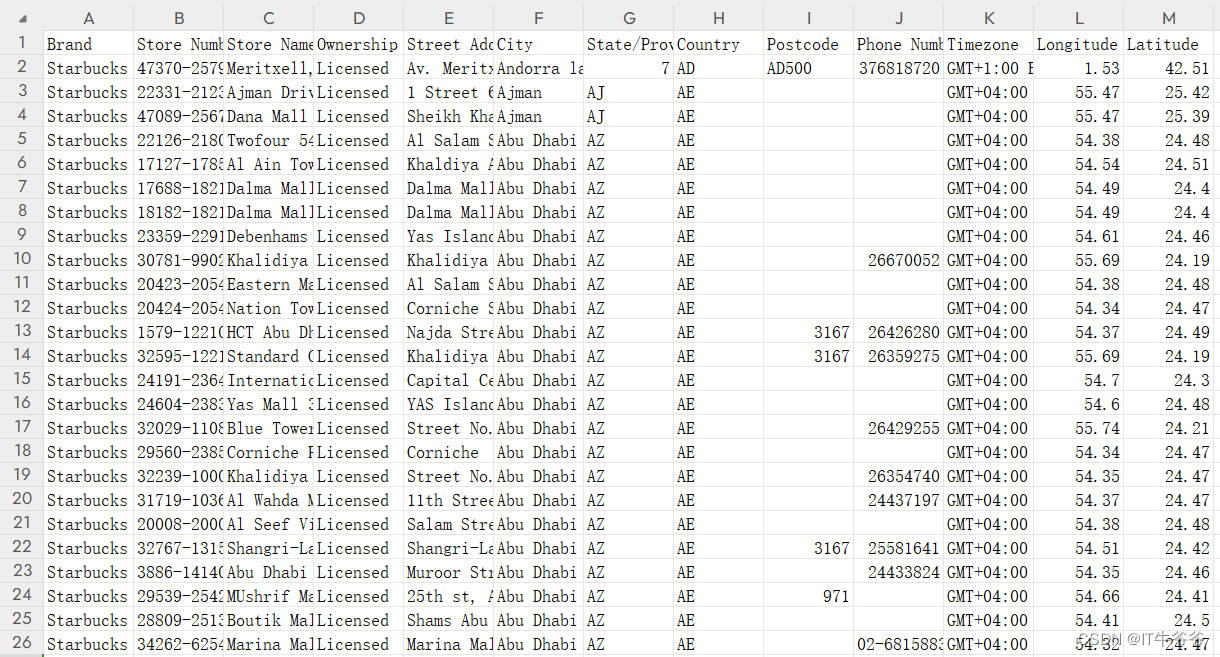Select column G header
The image size is (1220, 657).
[628, 18]
